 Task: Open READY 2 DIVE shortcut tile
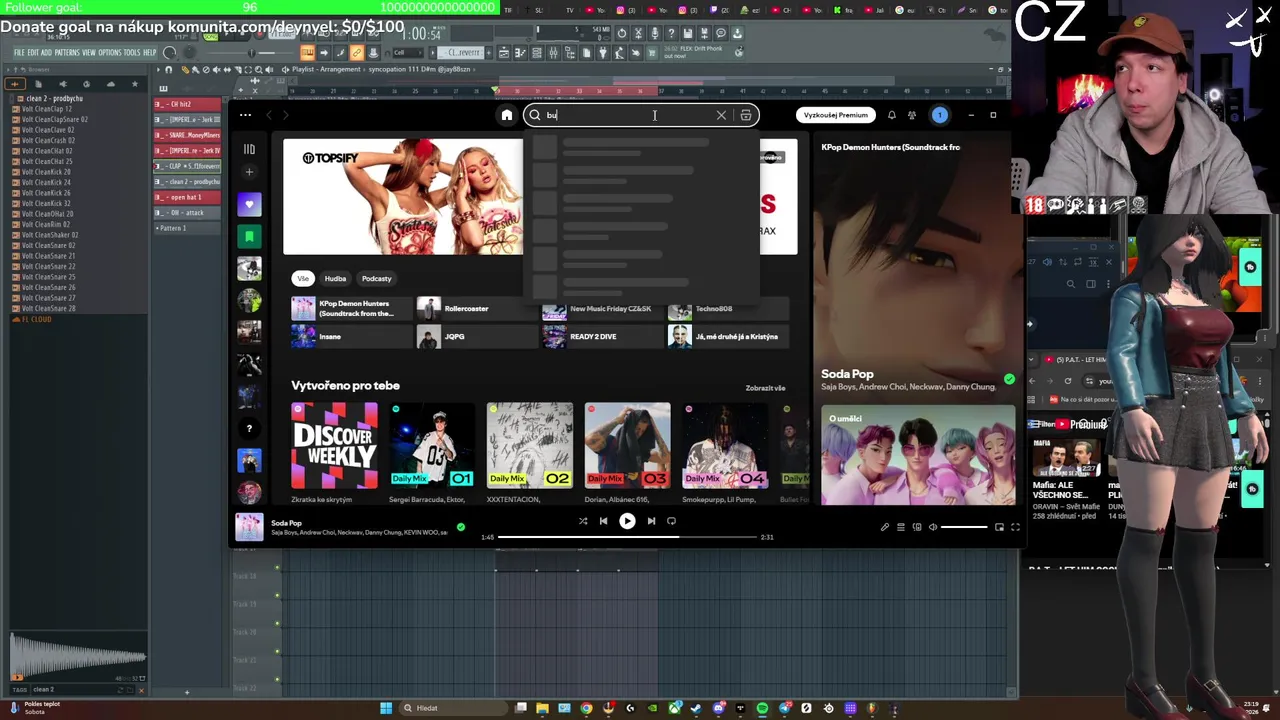[x=603, y=337]
